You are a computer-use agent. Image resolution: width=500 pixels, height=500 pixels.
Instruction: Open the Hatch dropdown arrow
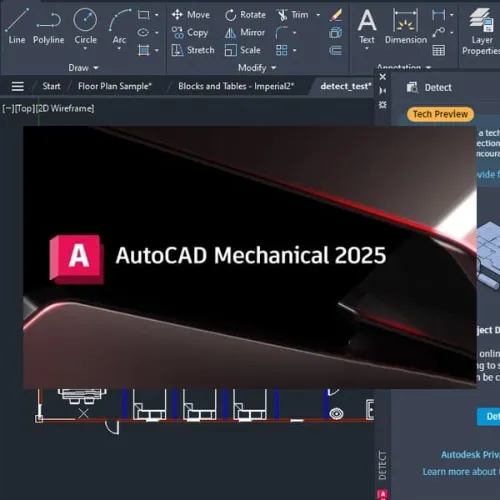click(157, 50)
